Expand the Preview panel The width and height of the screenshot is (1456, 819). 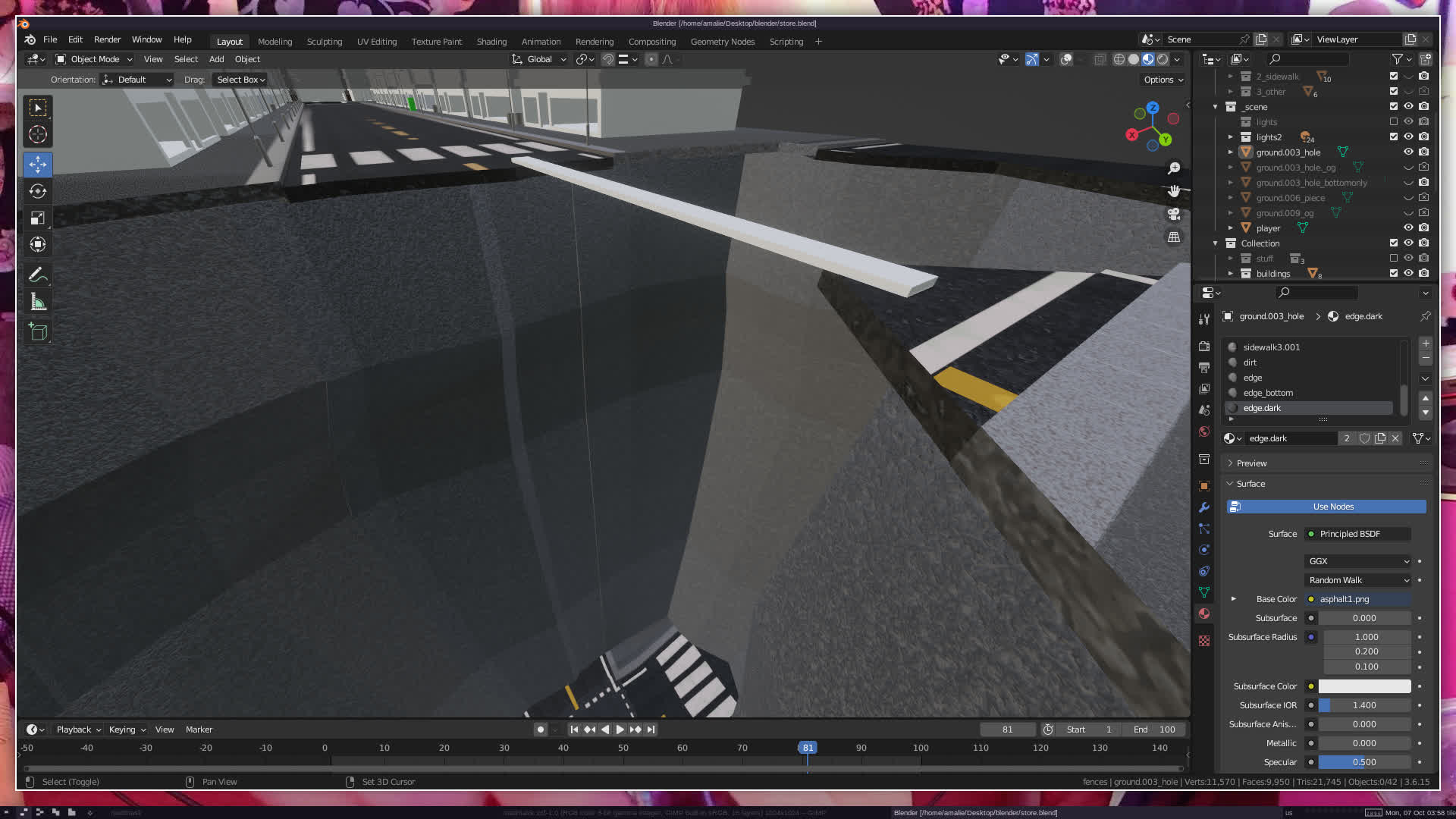tap(1251, 463)
